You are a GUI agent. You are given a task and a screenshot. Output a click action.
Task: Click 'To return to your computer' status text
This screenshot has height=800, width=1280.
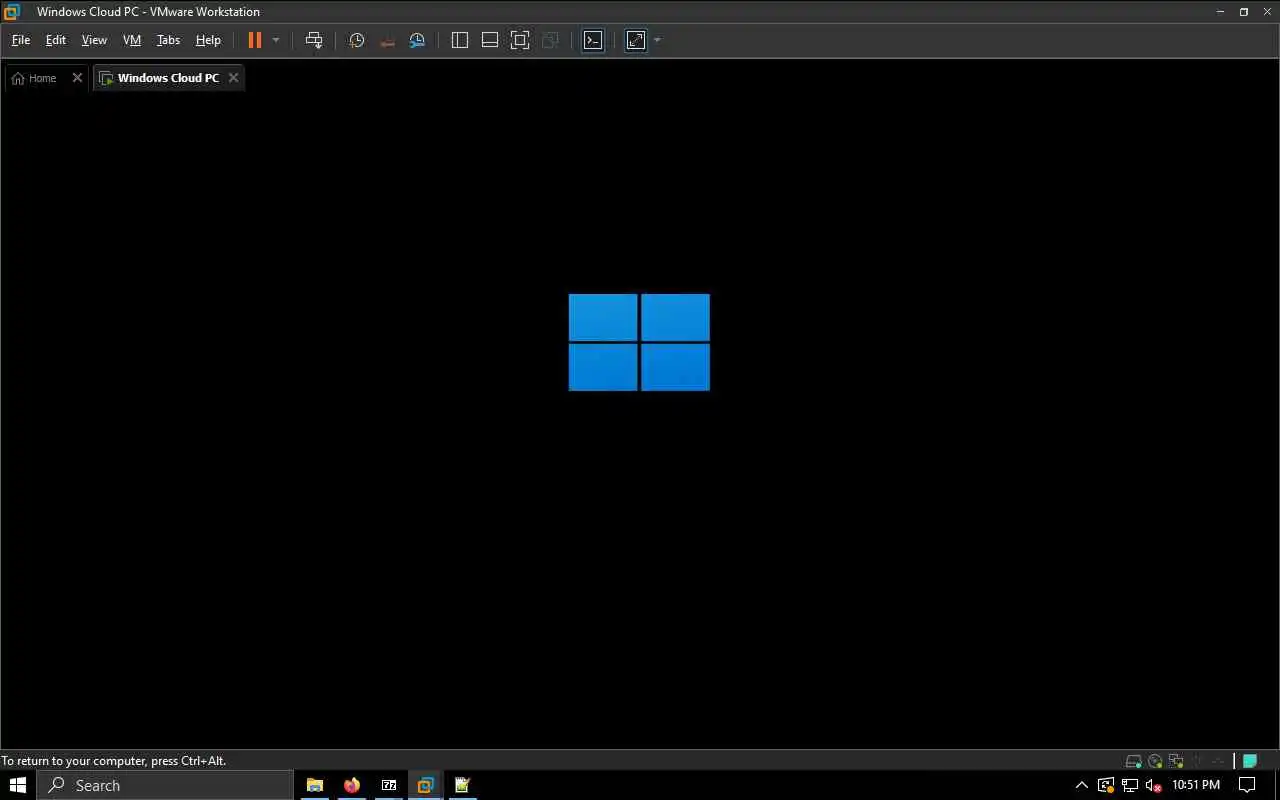(113, 761)
